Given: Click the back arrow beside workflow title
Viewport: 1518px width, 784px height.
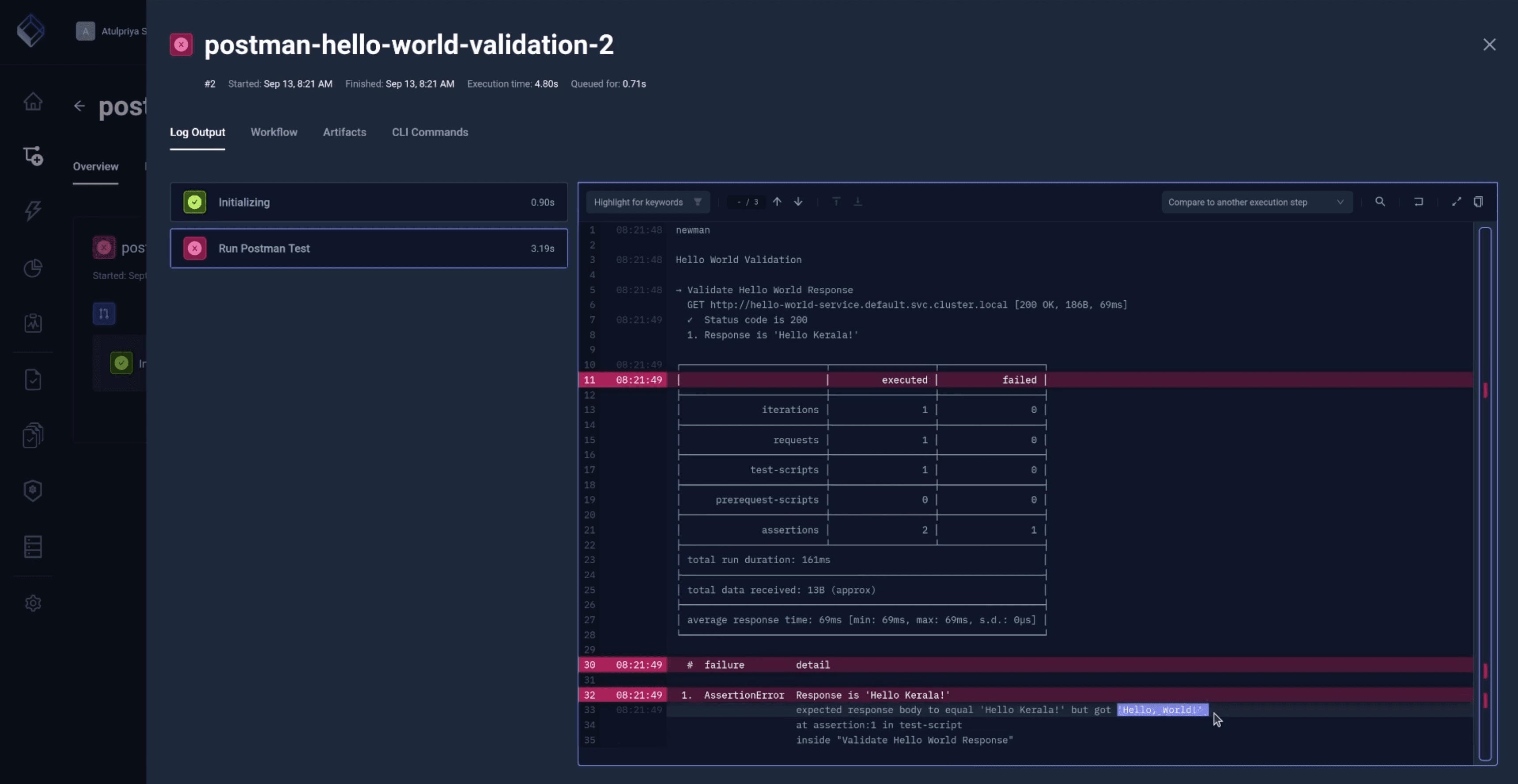Looking at the screenshot, I should [79, 106].
